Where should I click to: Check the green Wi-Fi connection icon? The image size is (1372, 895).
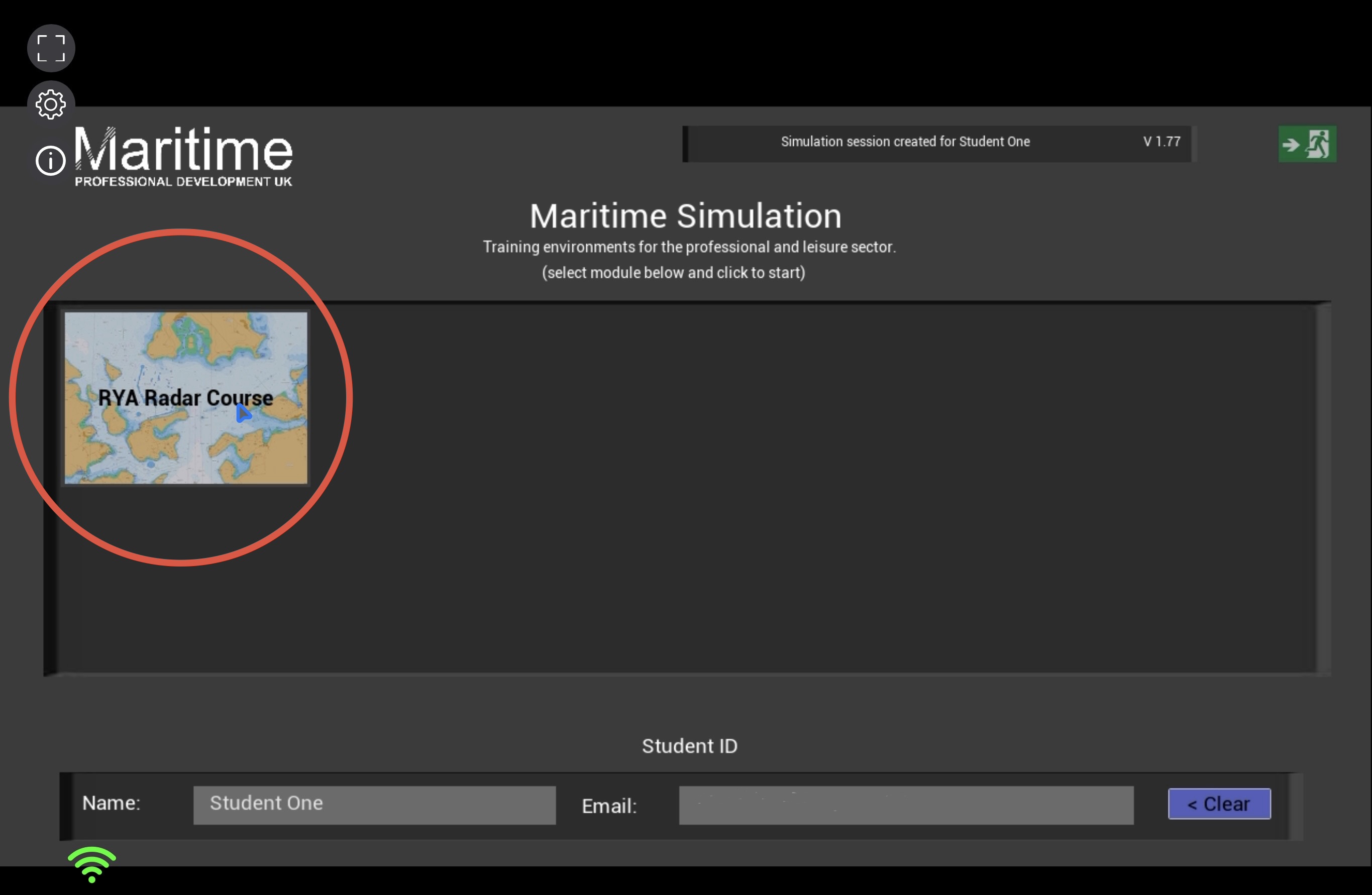click(x=91, y=864)
